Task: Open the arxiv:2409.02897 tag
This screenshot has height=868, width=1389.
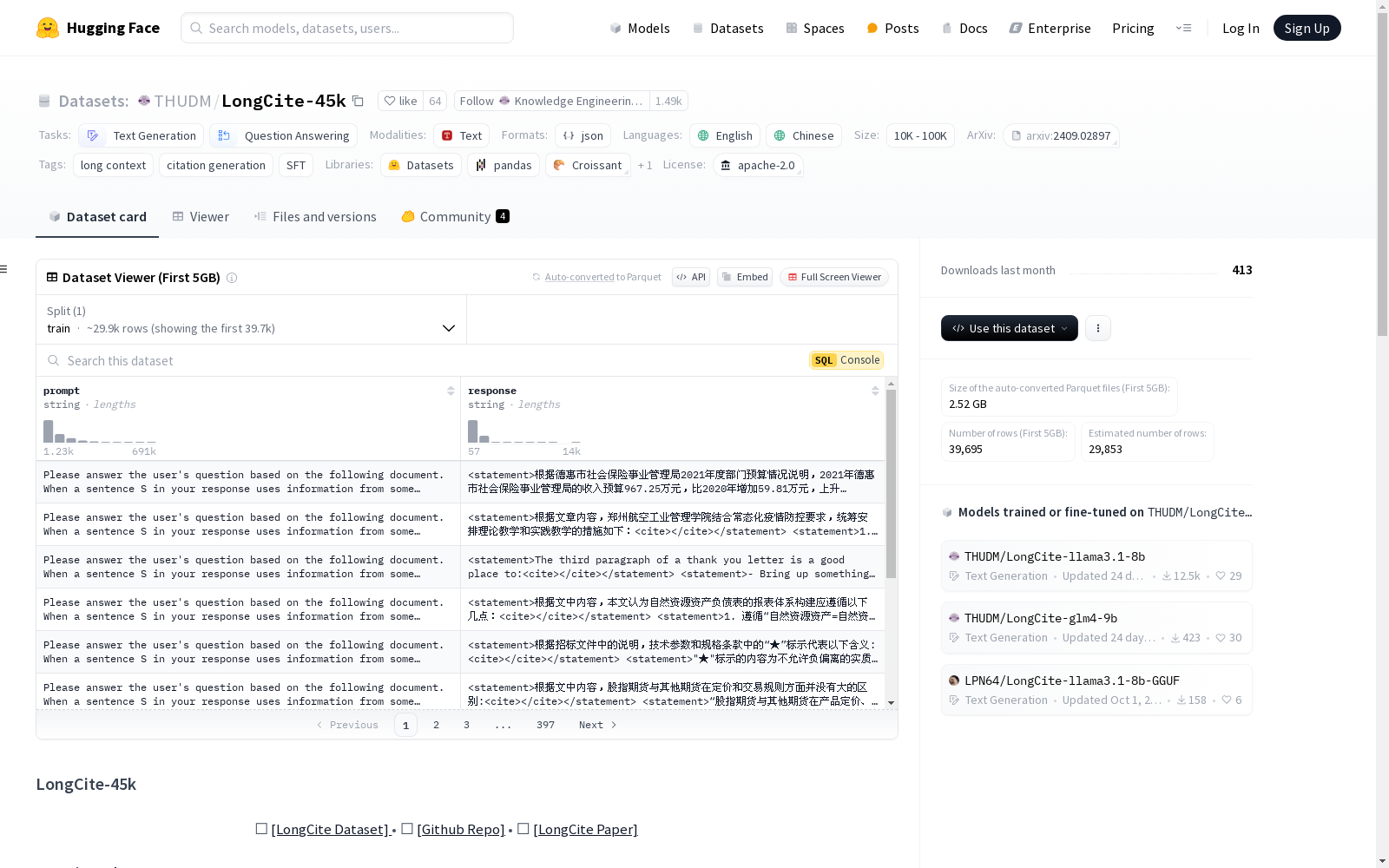Action: pos(1061,135)
